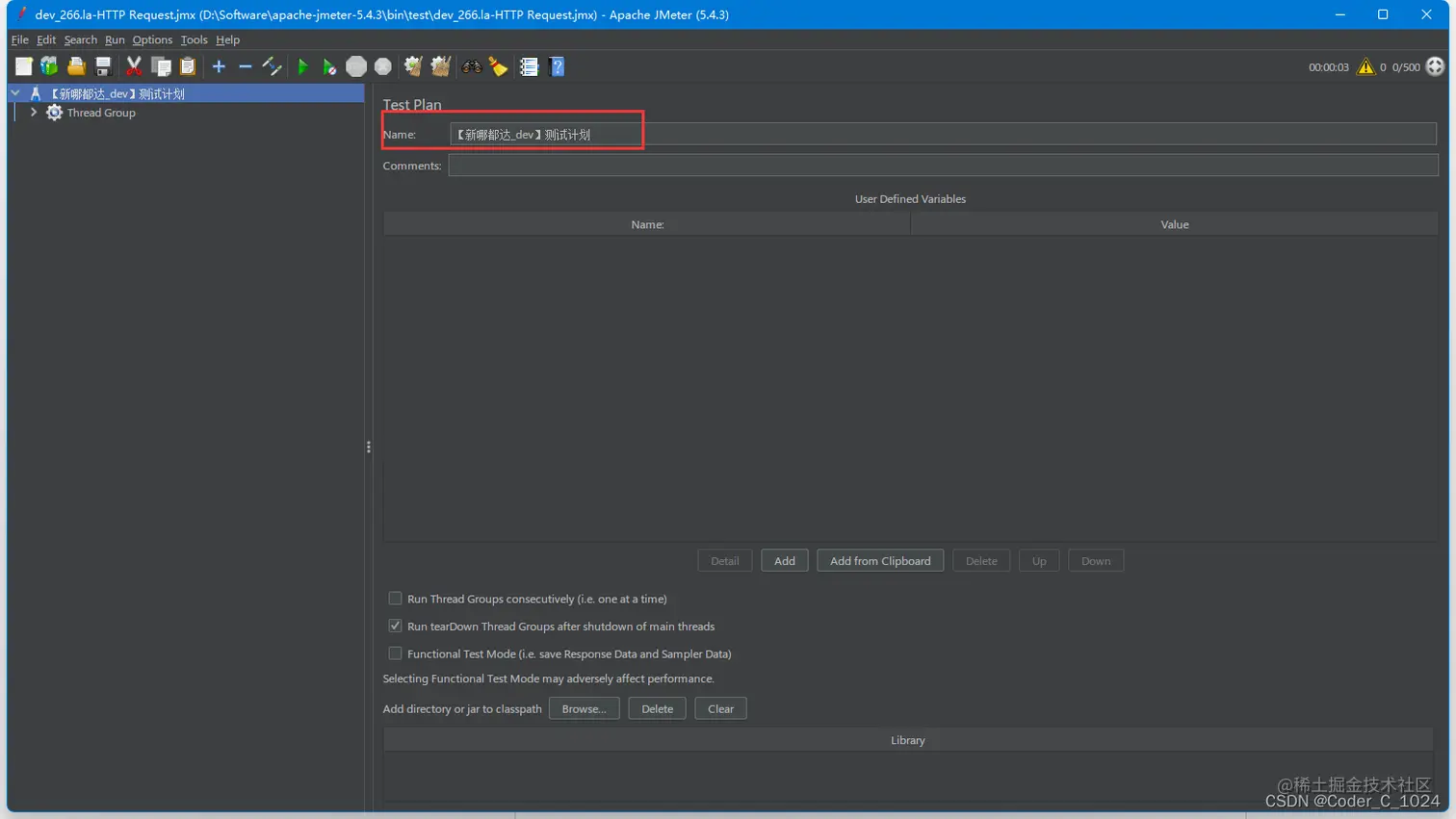This screenshot has height=819, width=1456.
Task: Click the panel divider handle dots
Action: pyautogui.click(x=369, y=447)
